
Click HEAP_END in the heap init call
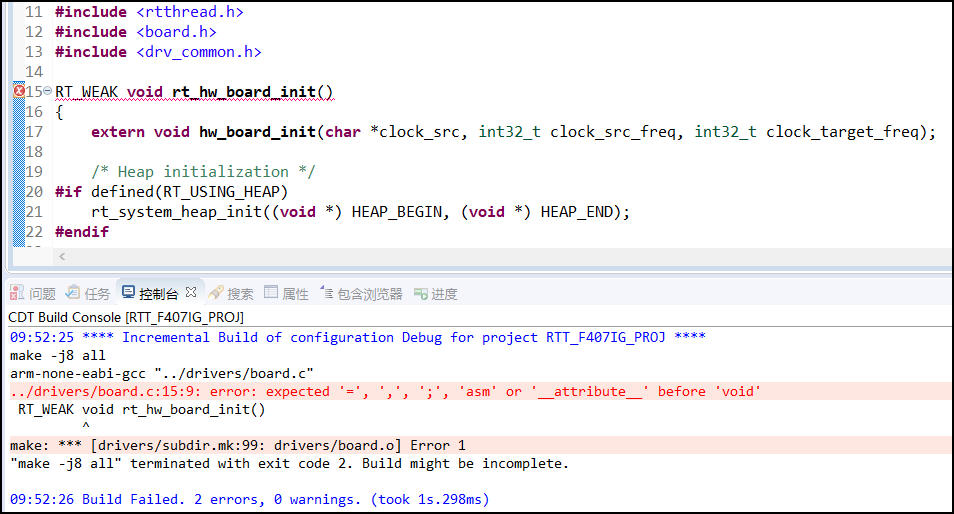(577, 212)
